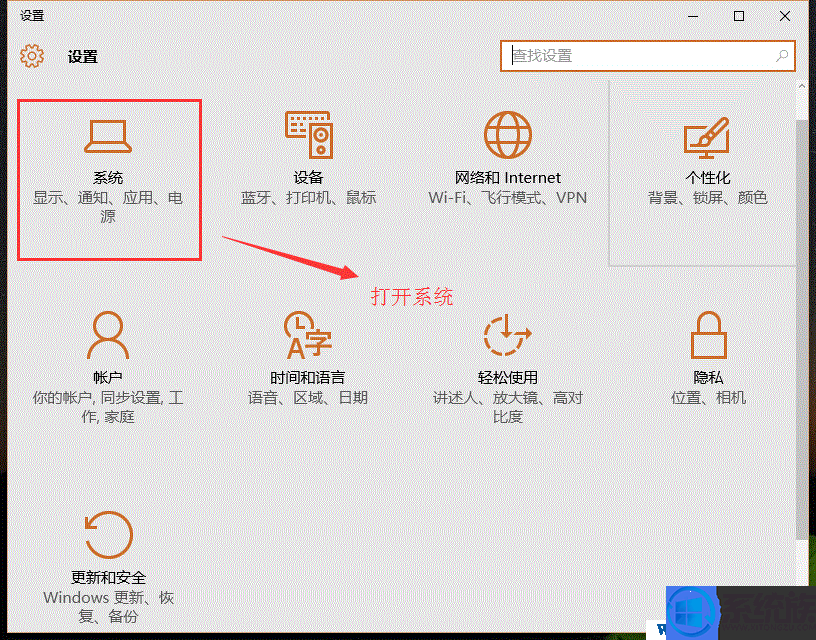The width and height of the screenshot is (816, 640).
Task: Open the 轻松使用 dotted clock icon
Action: point(507,335)
